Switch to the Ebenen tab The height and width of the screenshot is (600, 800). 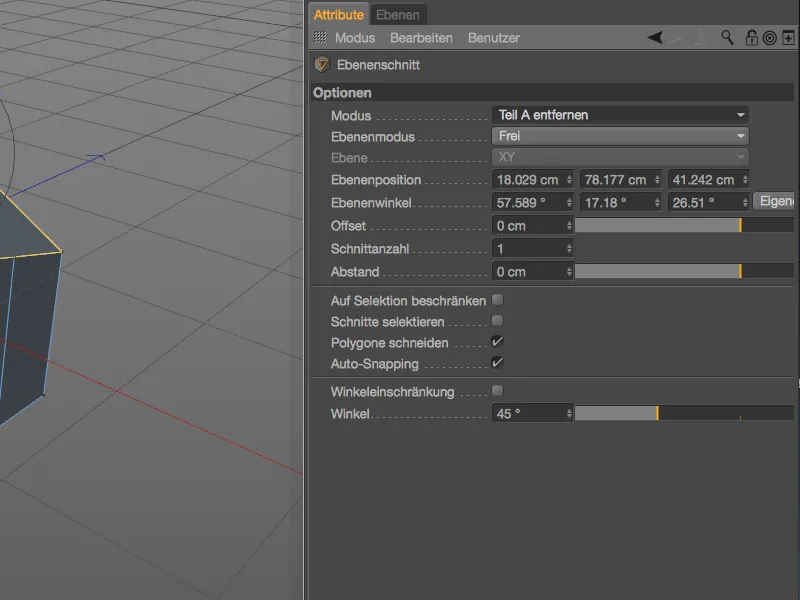(x=398, y=15)
